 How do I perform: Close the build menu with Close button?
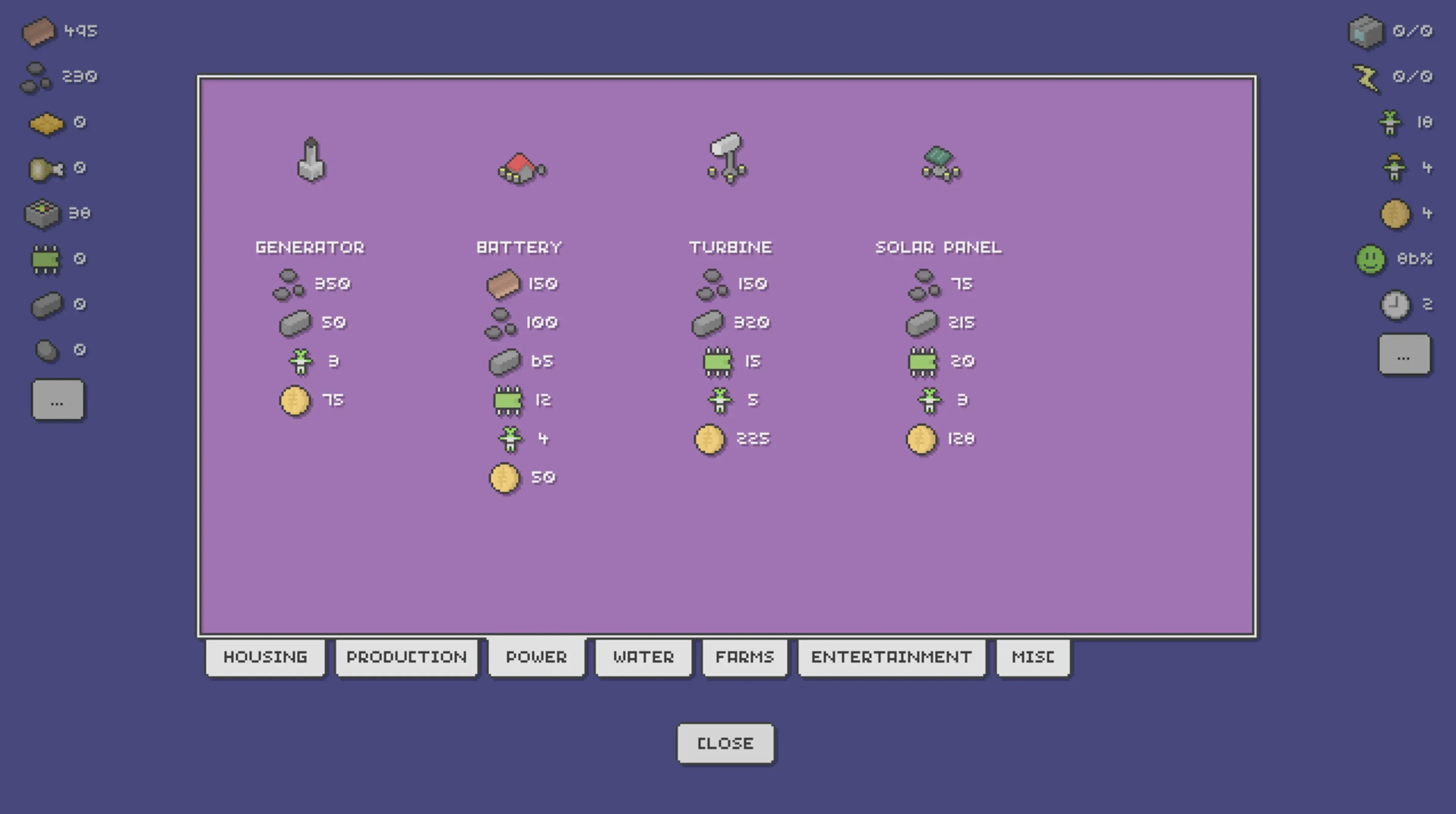pos(725,744)
